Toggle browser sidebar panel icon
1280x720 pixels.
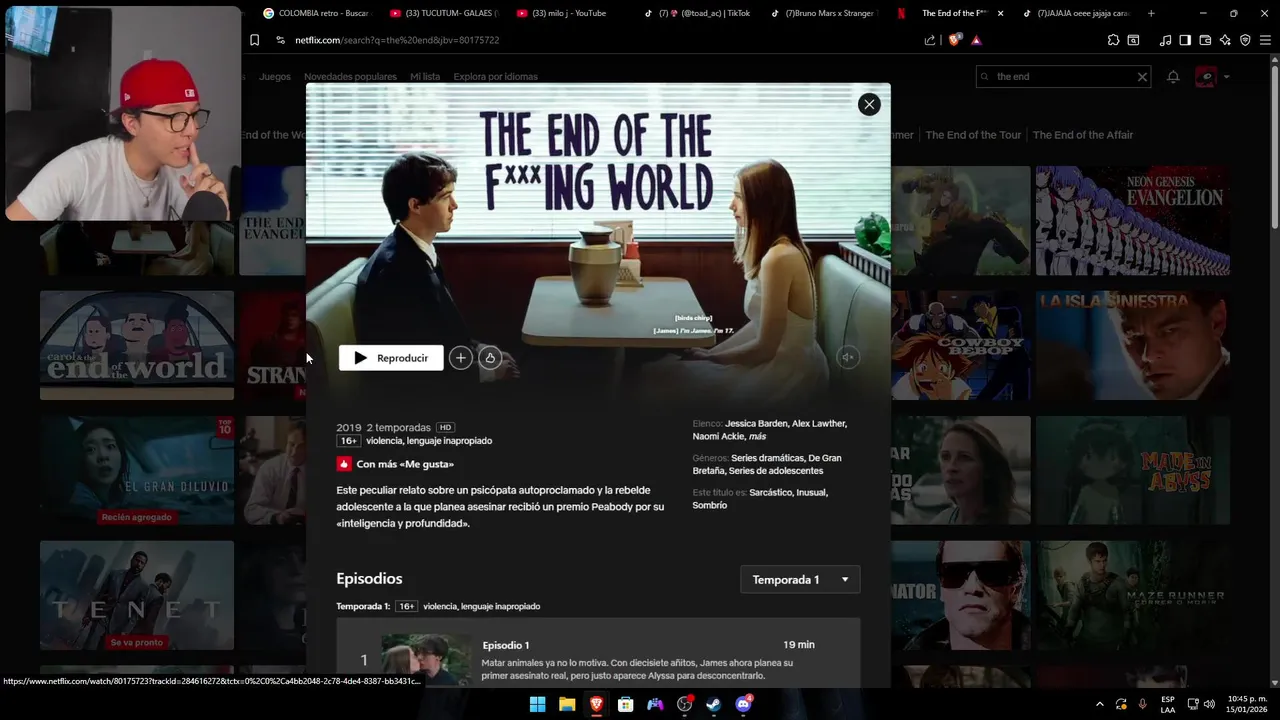[x=1185, y=40]
